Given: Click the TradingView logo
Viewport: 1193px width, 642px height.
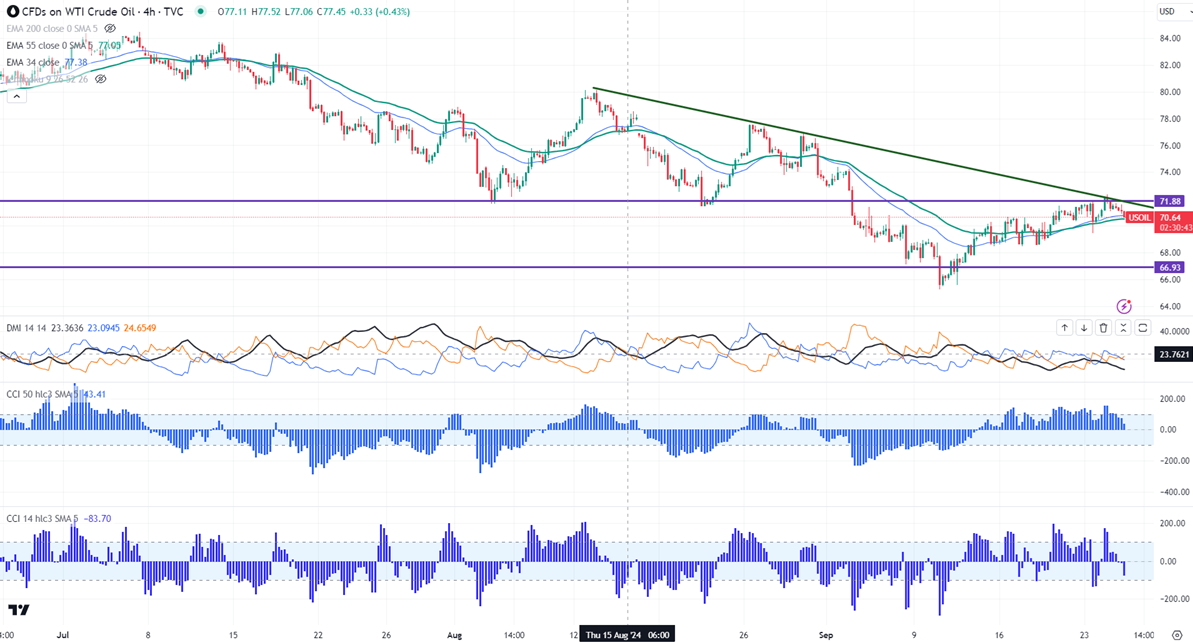Looking at the screenshot, I should (x=19, y=610).
